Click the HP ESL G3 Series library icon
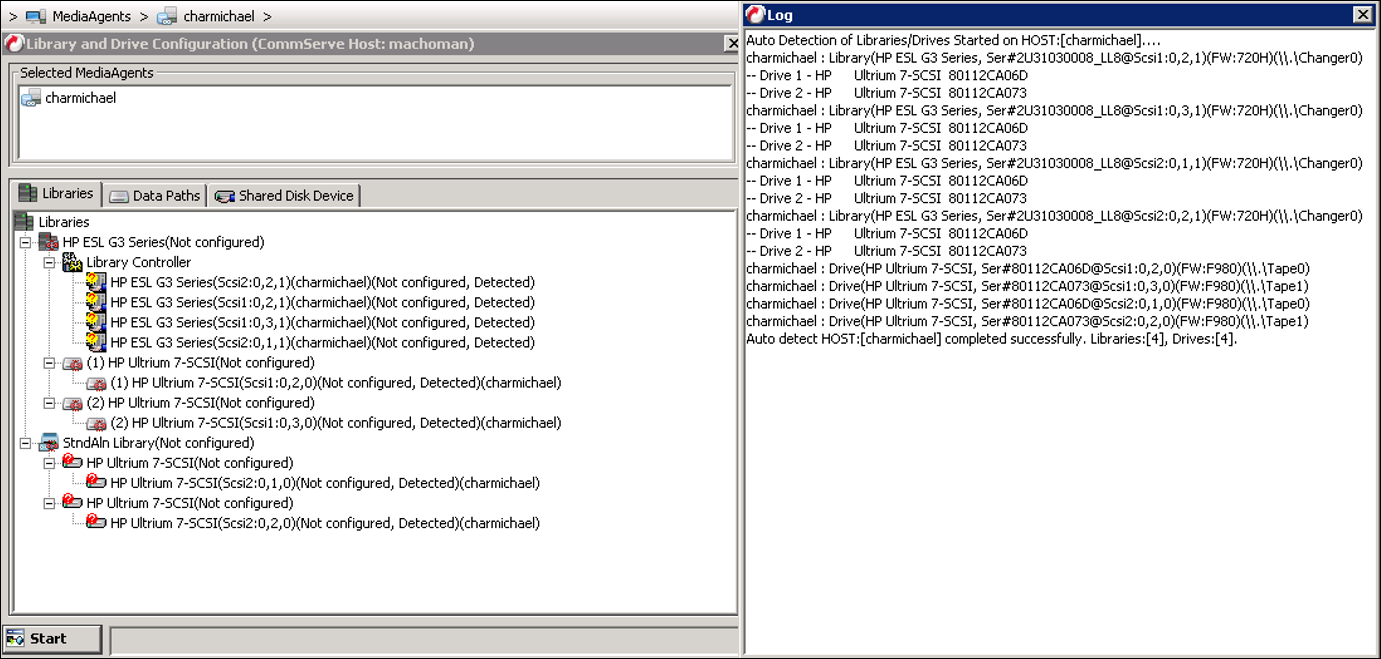1381x659 pixels. point(49,241)
